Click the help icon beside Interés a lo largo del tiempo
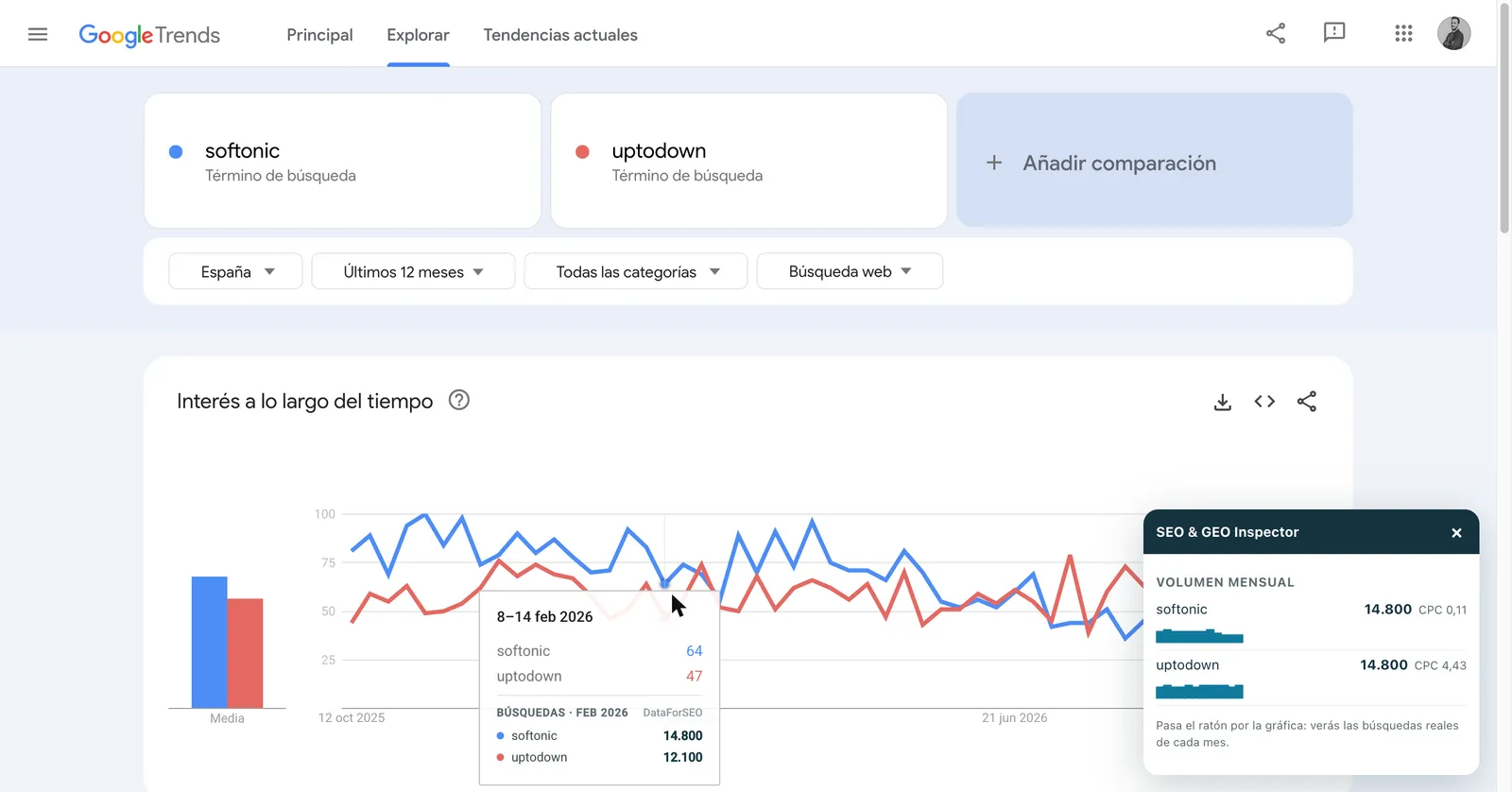This screenshot has height=792, width=1512. click(459, 400)
